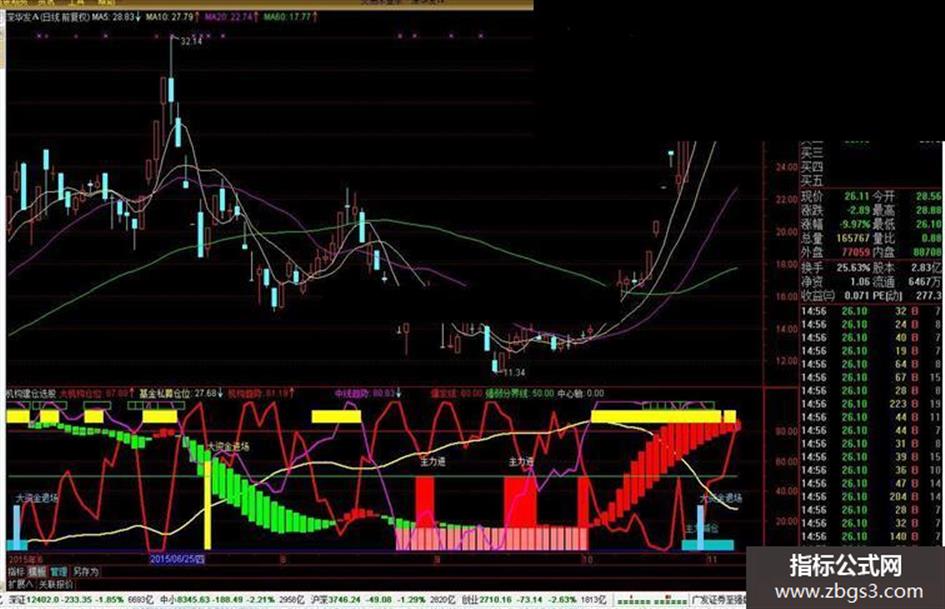Click the 基金私募仓位 indicator value label
The image size is (945, 609).
pos(181,393)
